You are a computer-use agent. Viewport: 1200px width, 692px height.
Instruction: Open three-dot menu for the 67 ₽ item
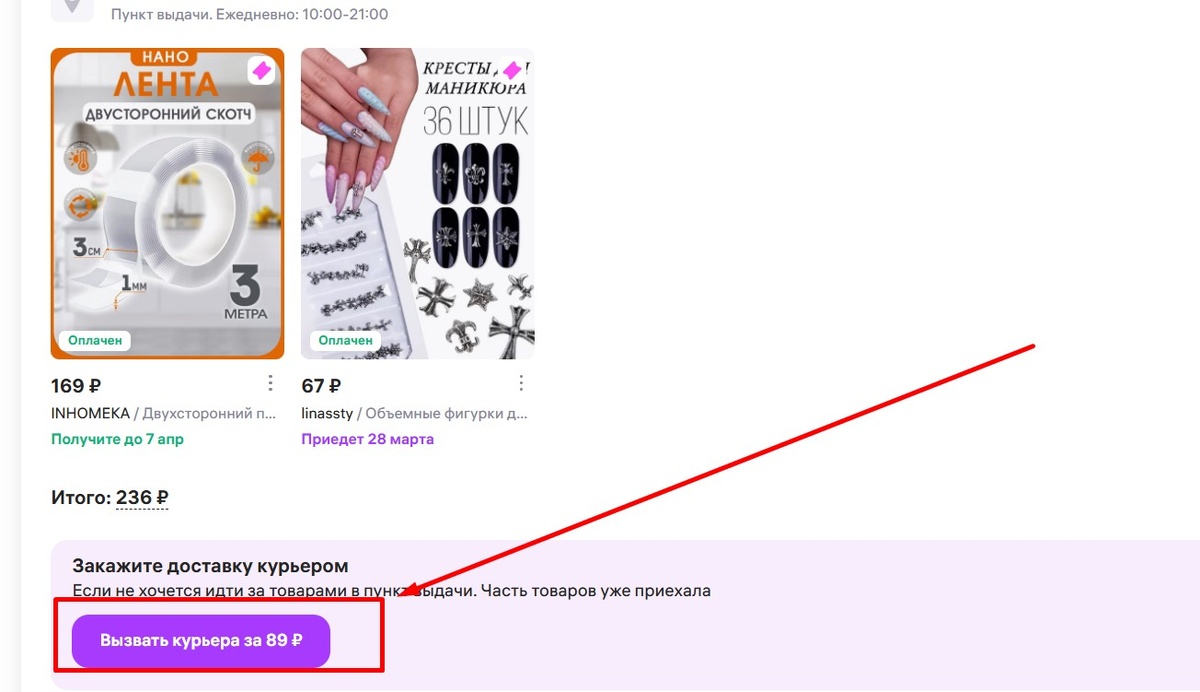point(520,384)
